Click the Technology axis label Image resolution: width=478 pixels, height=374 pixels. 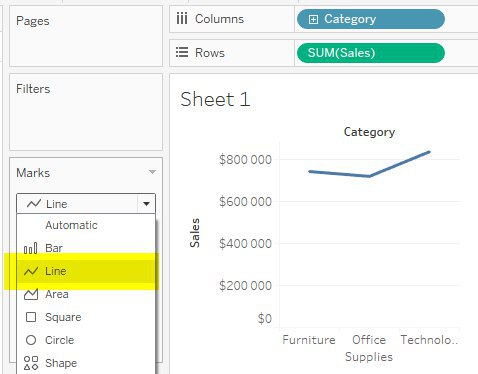pos(429,340)
